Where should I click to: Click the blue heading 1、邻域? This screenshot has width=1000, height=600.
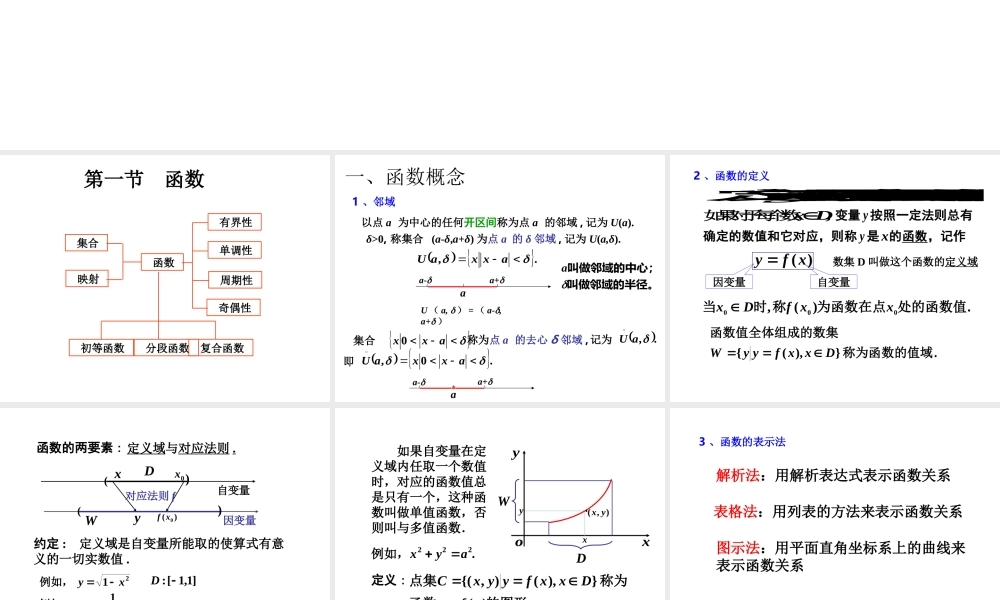pos(374,201)
